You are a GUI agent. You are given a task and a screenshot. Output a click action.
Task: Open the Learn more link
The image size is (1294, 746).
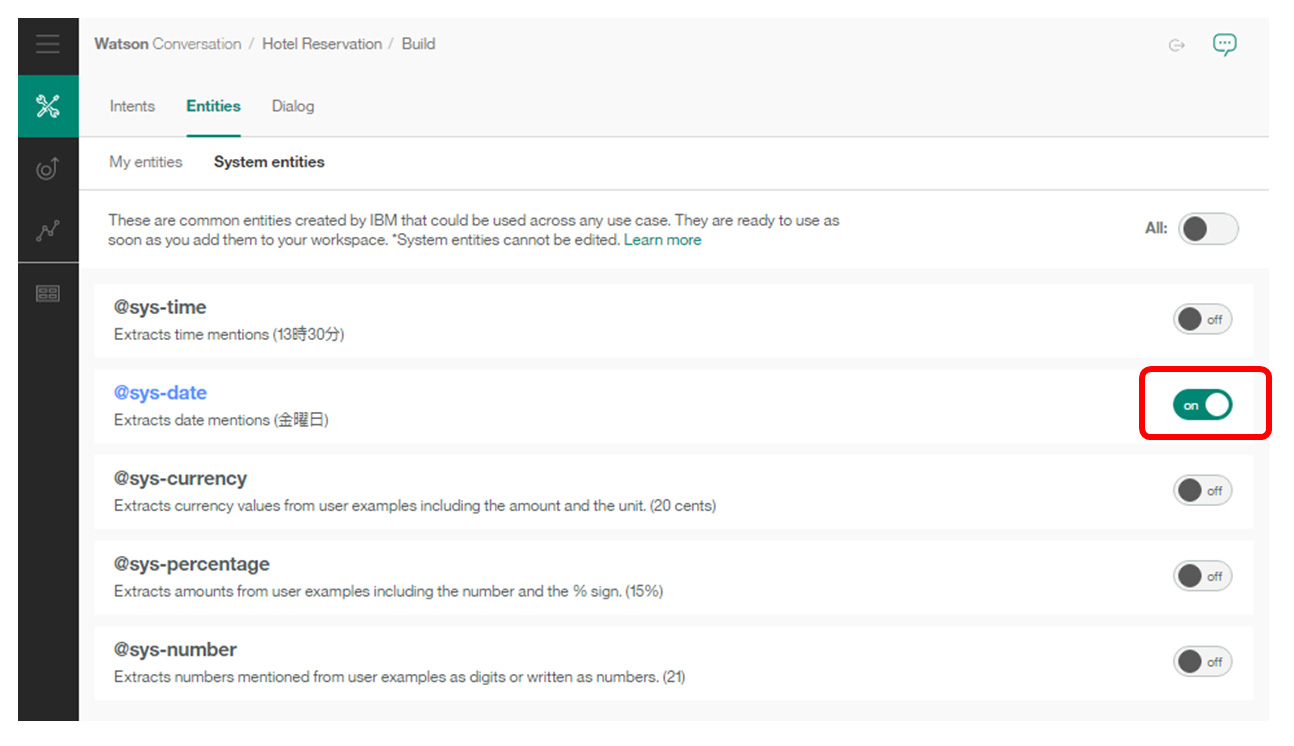(x=663, y=240)
